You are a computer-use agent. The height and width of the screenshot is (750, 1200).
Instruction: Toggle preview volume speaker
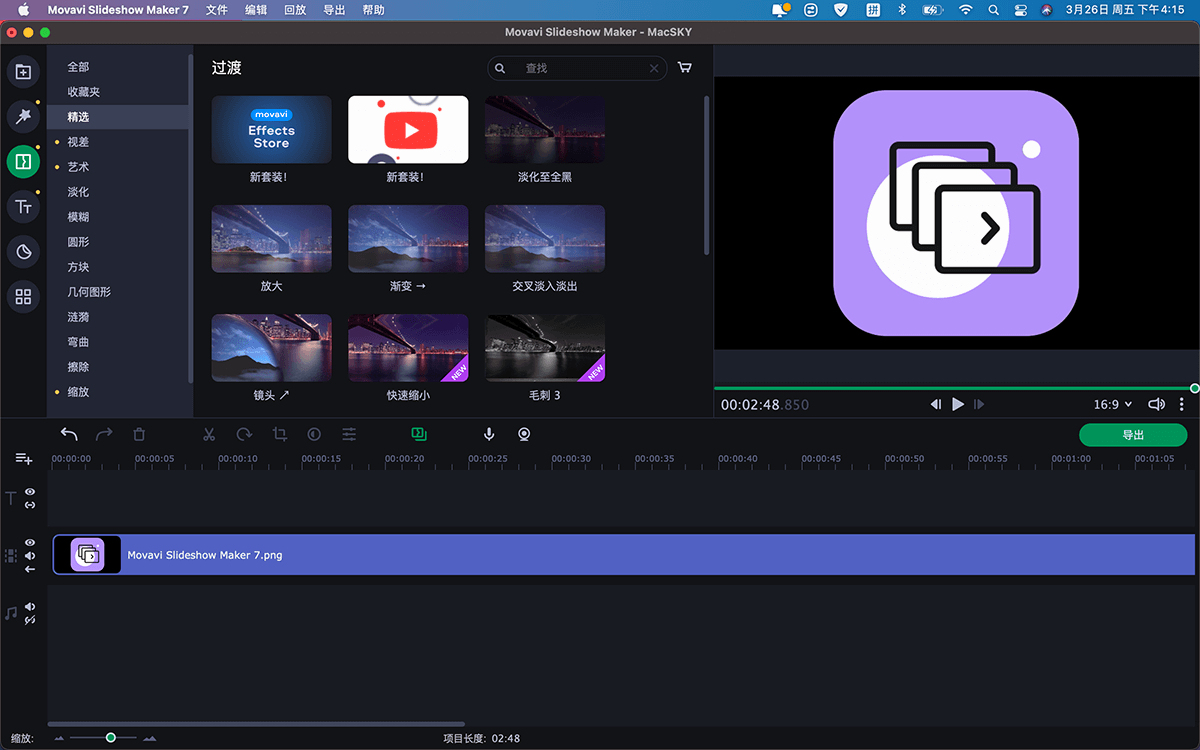(1156, 405)
